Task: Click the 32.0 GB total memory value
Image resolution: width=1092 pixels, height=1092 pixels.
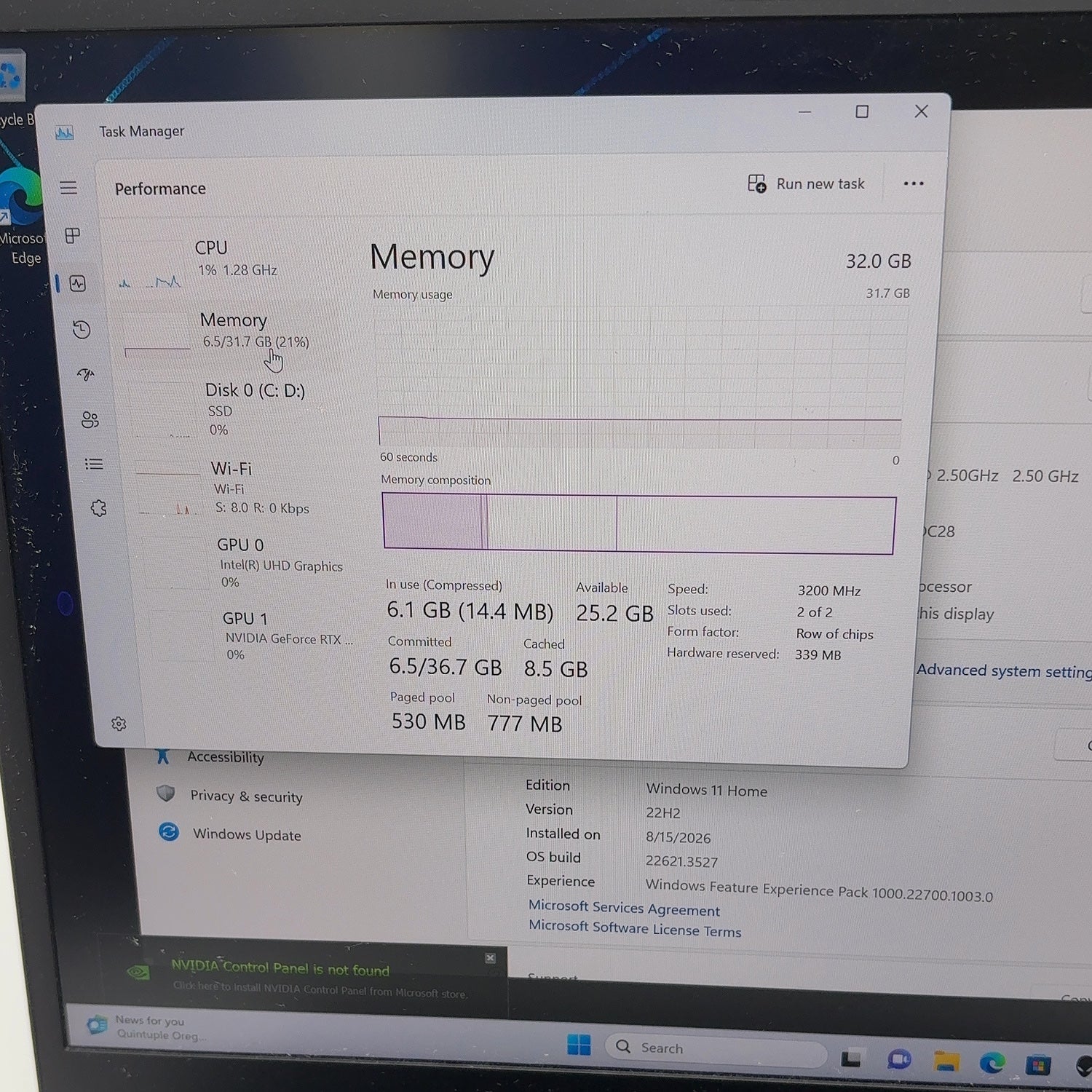Action: point(878,261)
